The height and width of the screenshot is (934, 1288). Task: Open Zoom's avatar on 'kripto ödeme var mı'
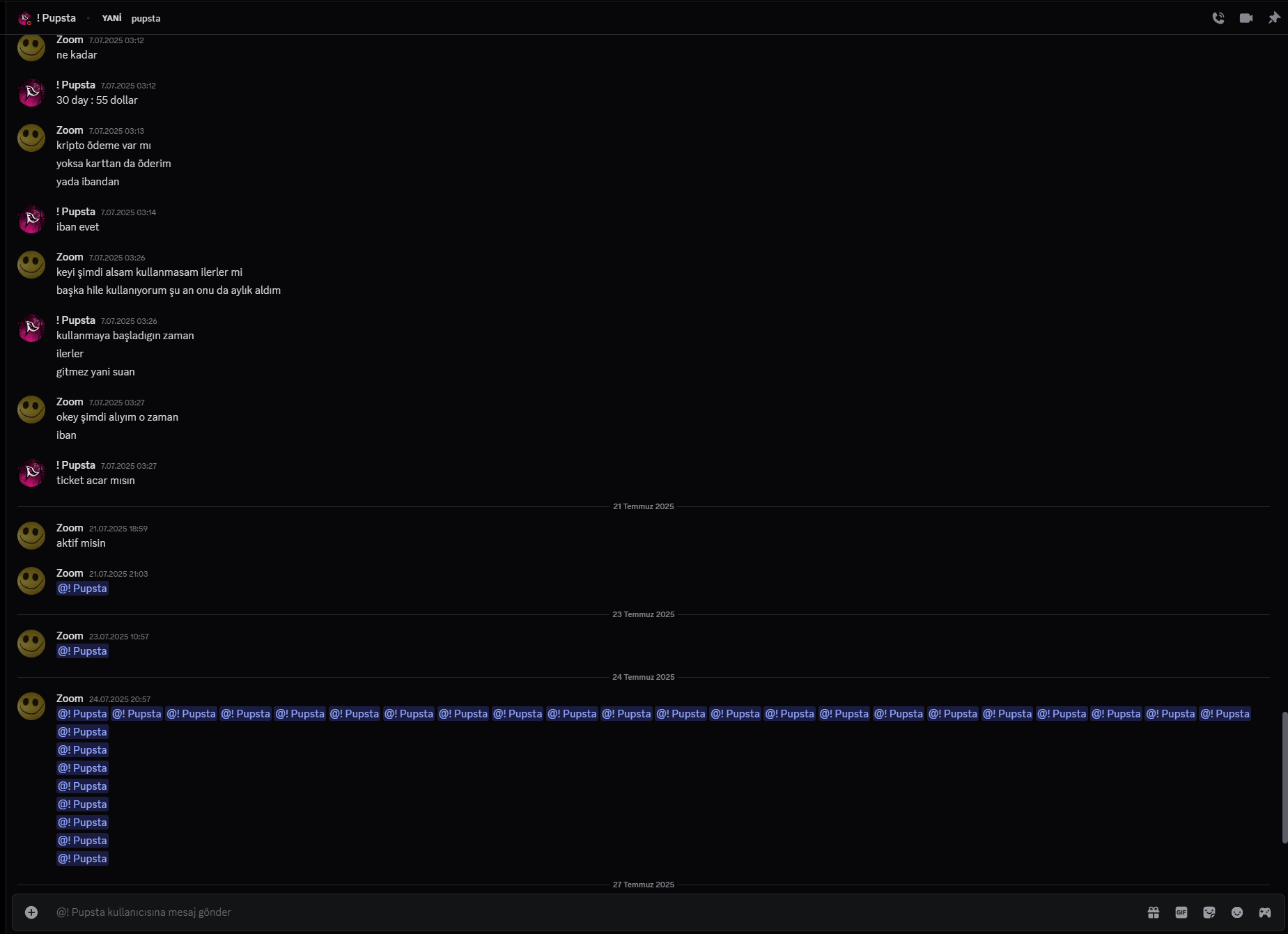[31, 138]
